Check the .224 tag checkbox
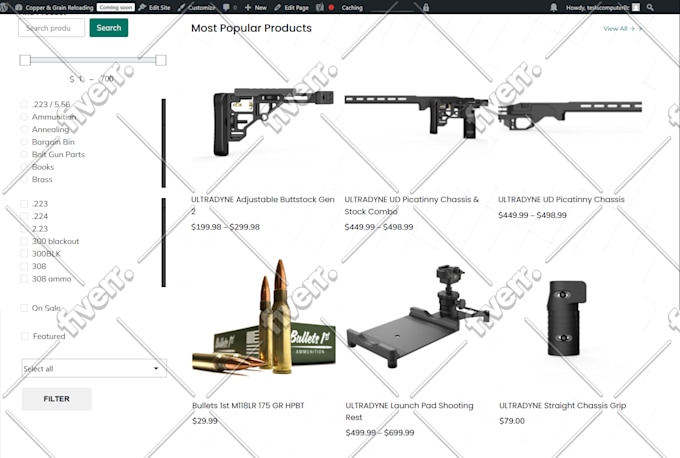This screenshot has height=458, width=680. click(x=24, y=216)
